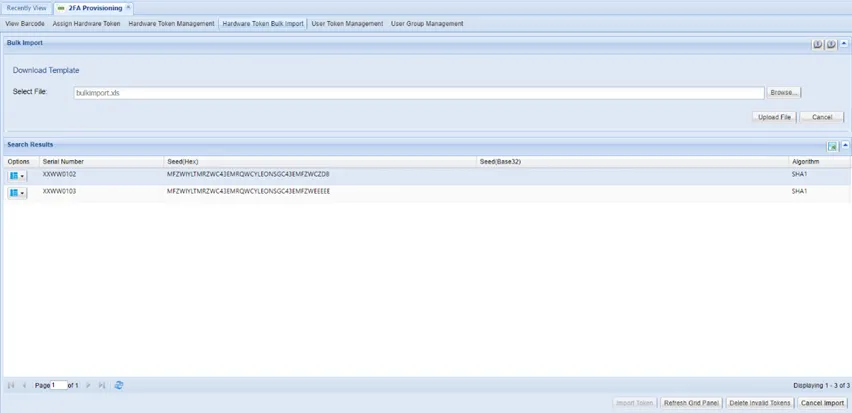Click the Download Template link
Image resolution: width=852 pixels, height=413 pixels.
point(46,71)
